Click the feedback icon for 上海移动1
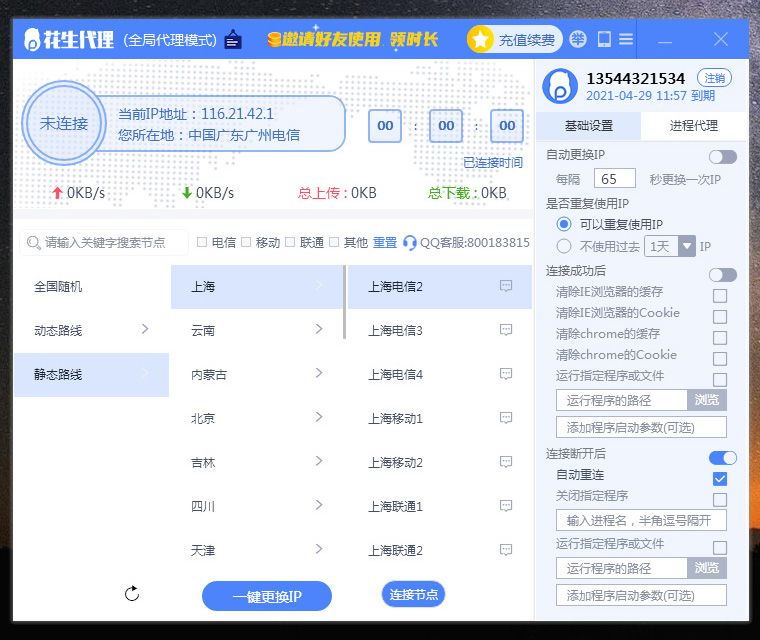Image resolution: width=760 pixels, height=640 pixels. (x=506, y=418)
